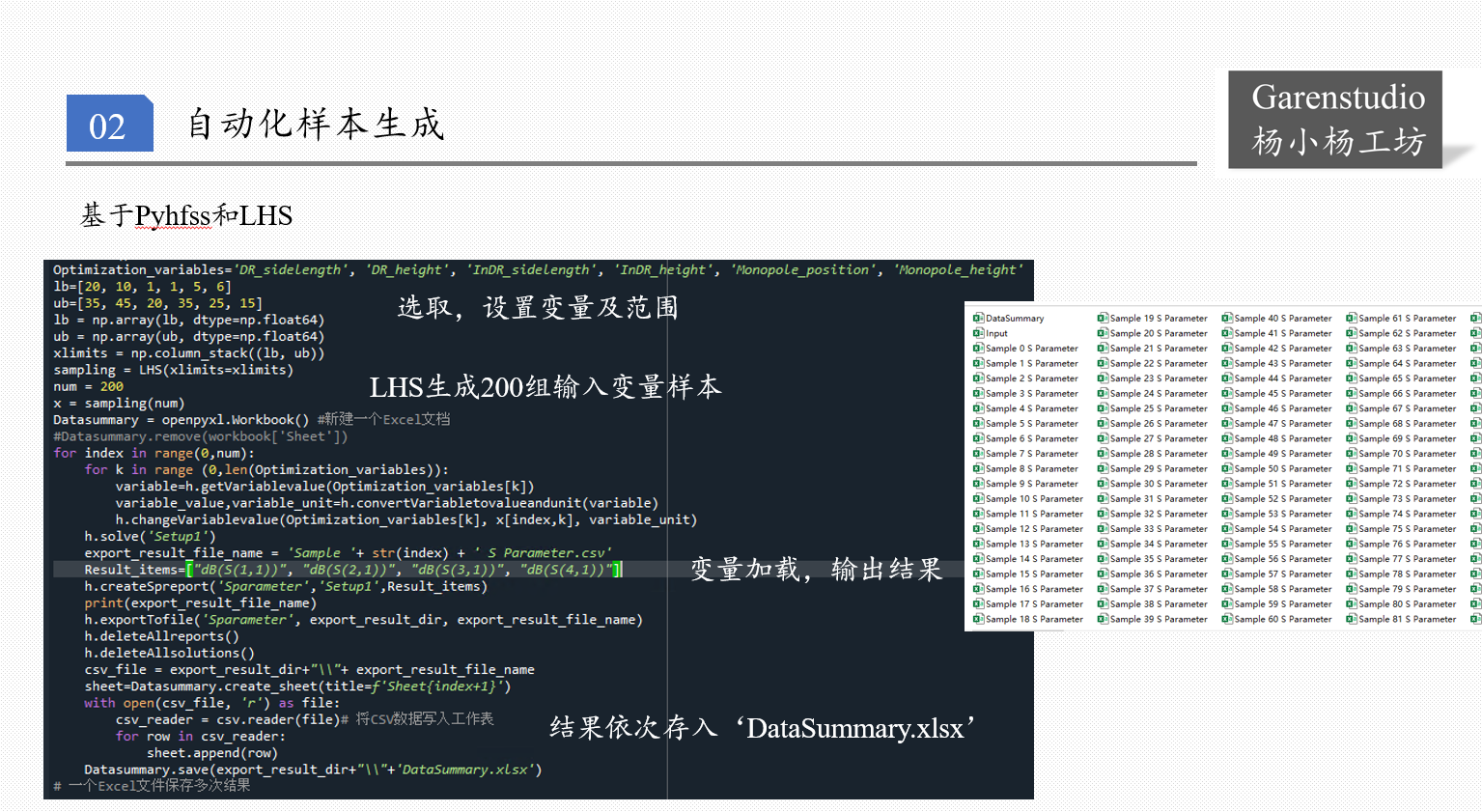Click the annotation LHS生成200组输入变量样本
This screenshot has width=1482, height=812.
545,388
